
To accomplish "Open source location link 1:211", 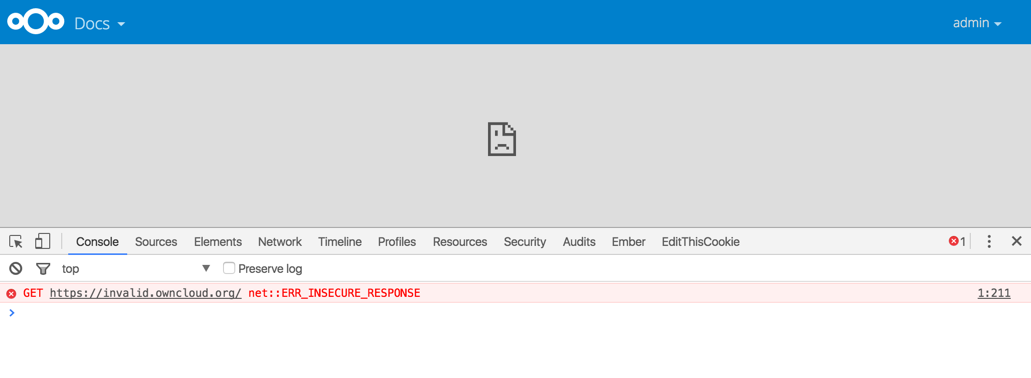I will point(994,293).
